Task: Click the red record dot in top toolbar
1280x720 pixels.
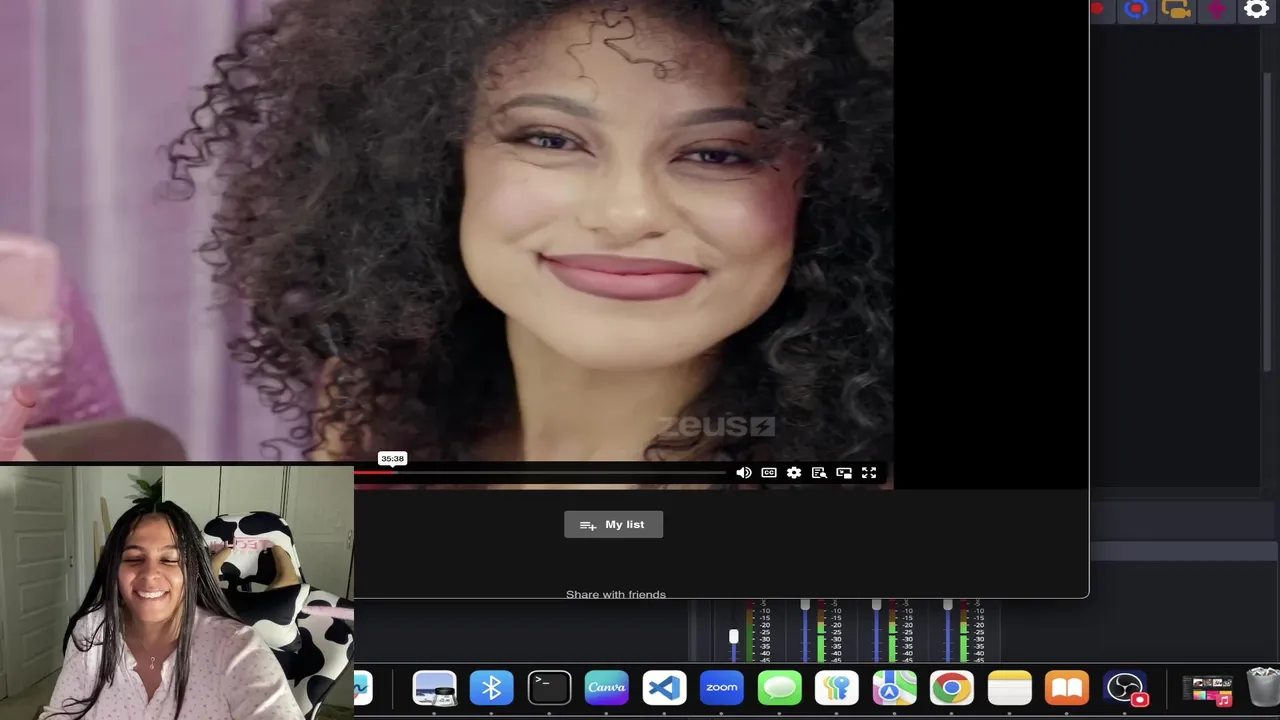Action: 1097,9
